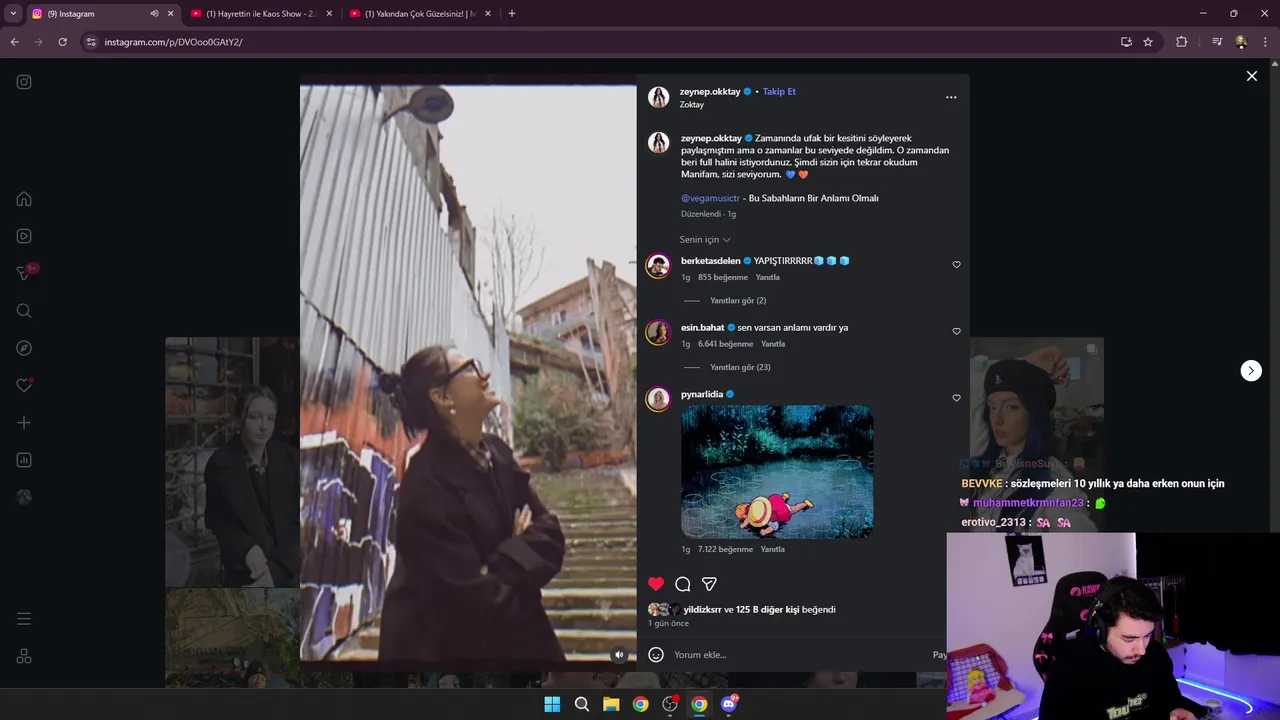Screen dimensions: 1280x720
Task: Open Discord from taskbar
Action: (729, 704)
